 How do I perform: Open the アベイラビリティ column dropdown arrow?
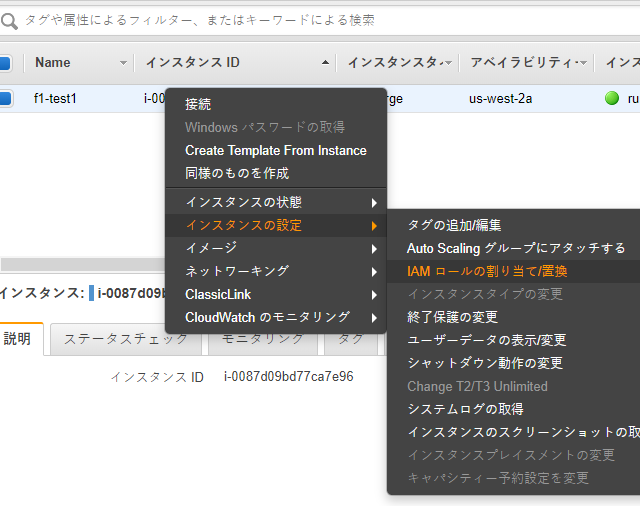(583, 63)
